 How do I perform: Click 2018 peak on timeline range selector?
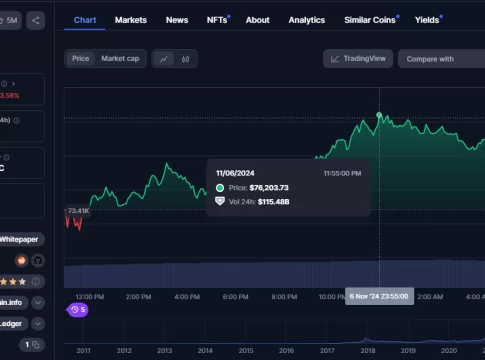pos(367,340)
